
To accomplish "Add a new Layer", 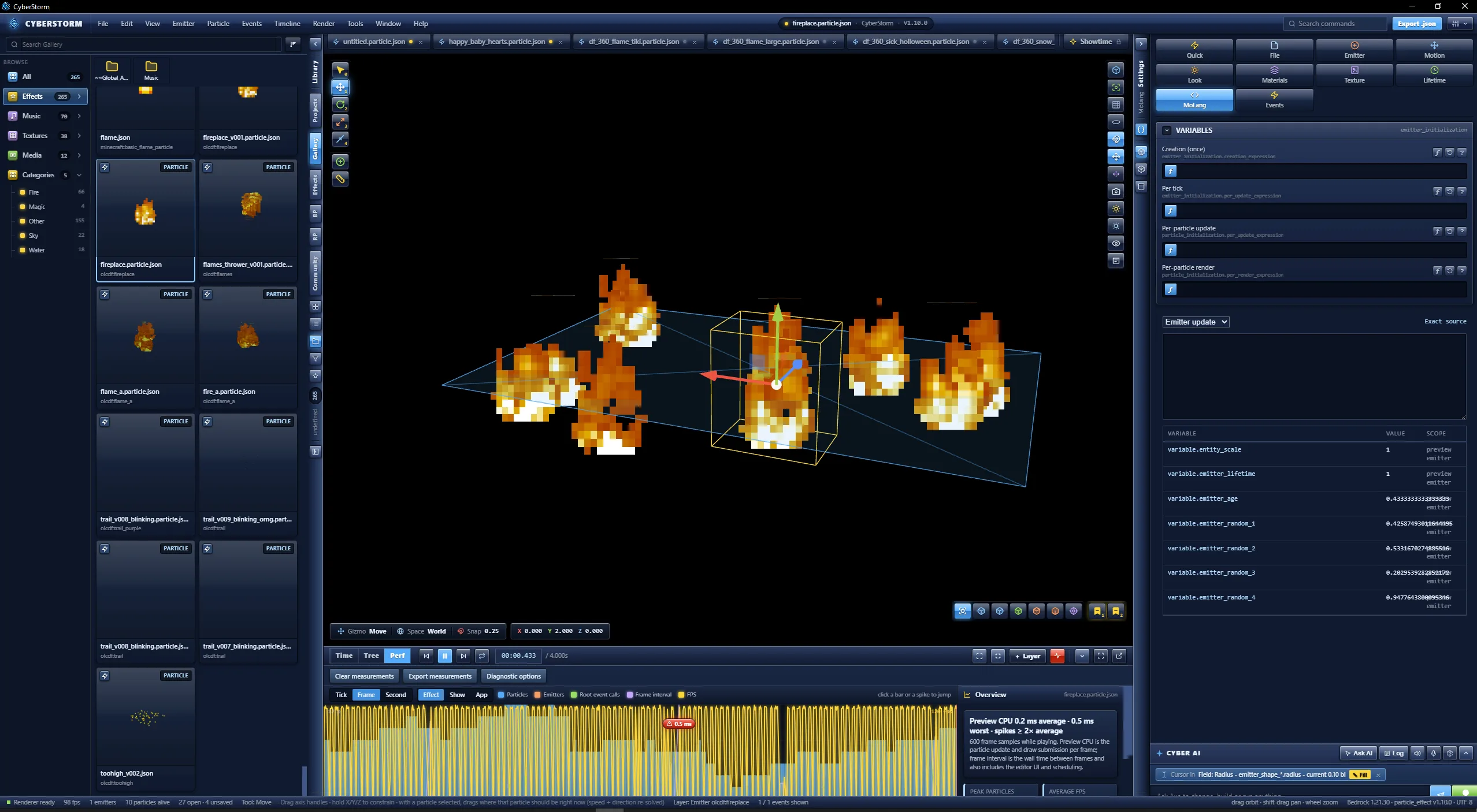I will pos(1028,655).
